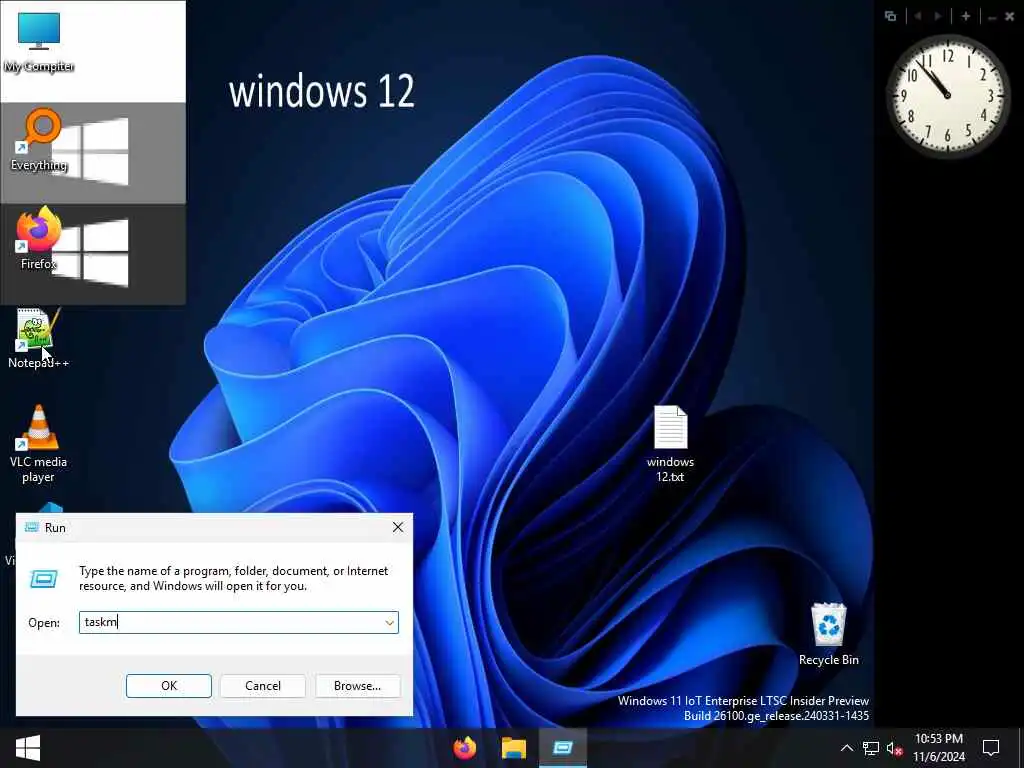The height and width of the screenshot is (768, 1024).
Task: Open the notification center icon
Action: coord(991,748)
